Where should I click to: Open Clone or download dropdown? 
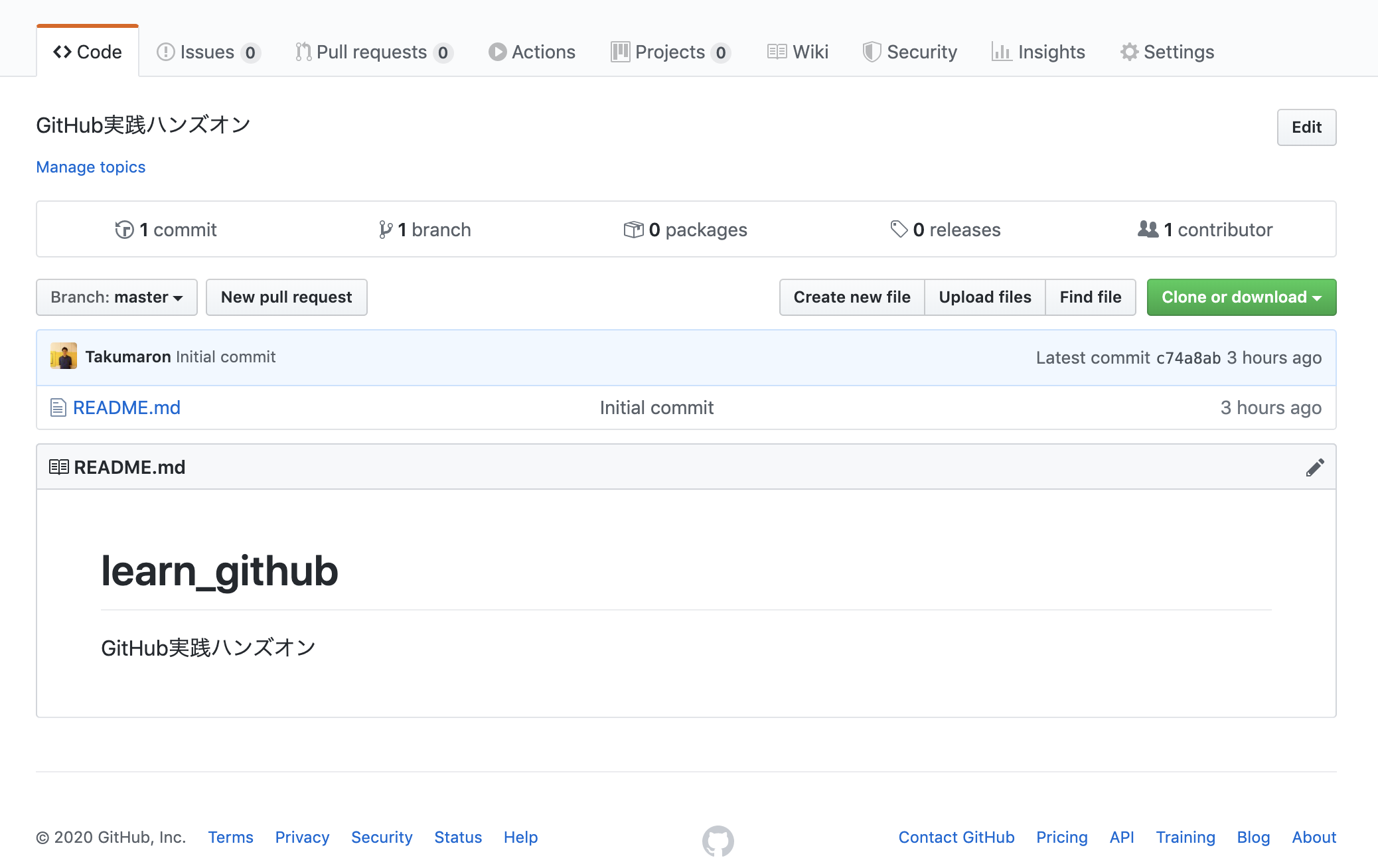[x=1241, y=297]
